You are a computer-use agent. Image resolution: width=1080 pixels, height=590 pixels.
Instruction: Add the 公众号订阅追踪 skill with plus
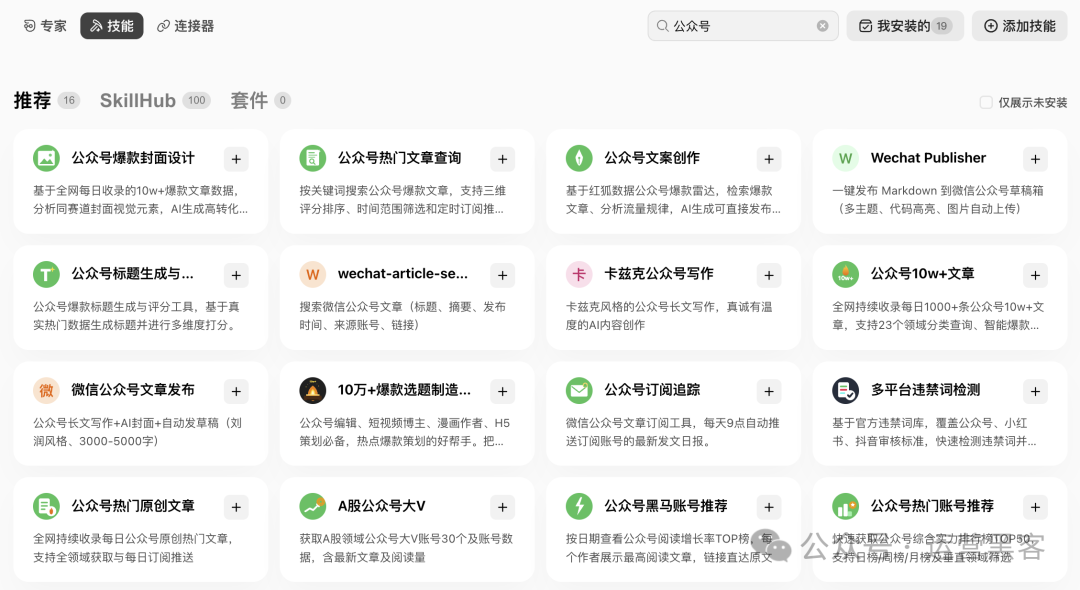pyautogui.click(x=769, y=391)
